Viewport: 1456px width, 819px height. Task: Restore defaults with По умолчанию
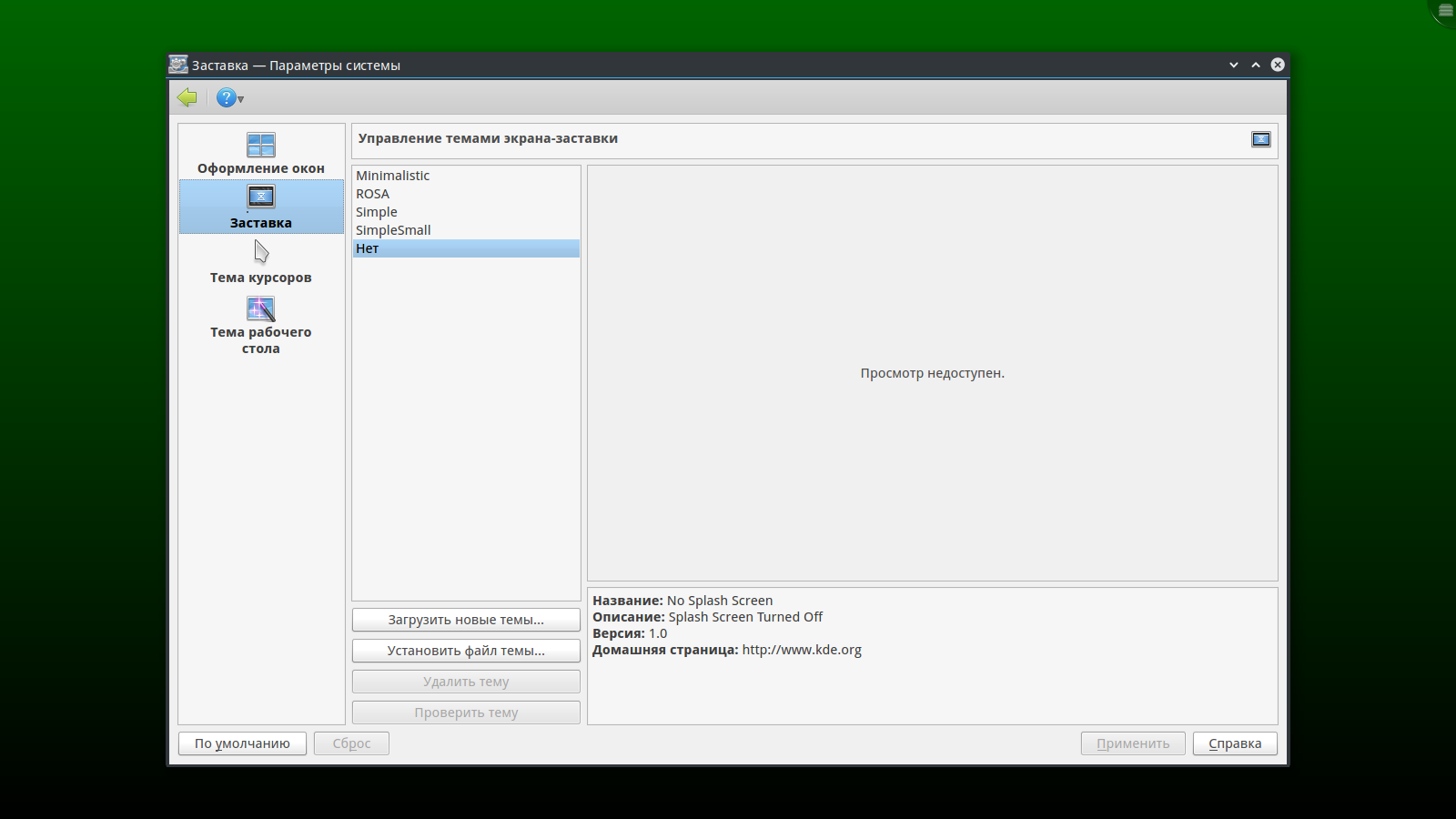coord(242,743)
